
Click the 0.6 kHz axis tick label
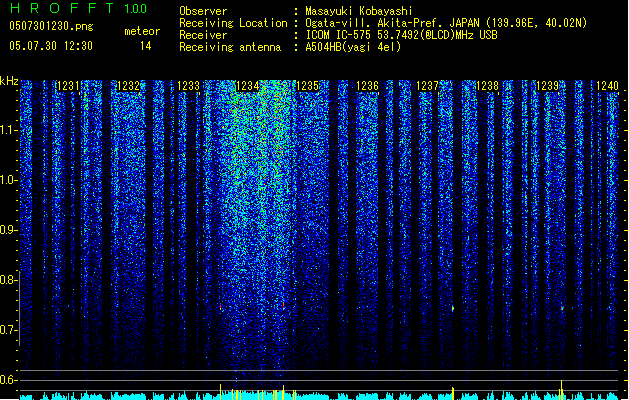coord(8,380)
